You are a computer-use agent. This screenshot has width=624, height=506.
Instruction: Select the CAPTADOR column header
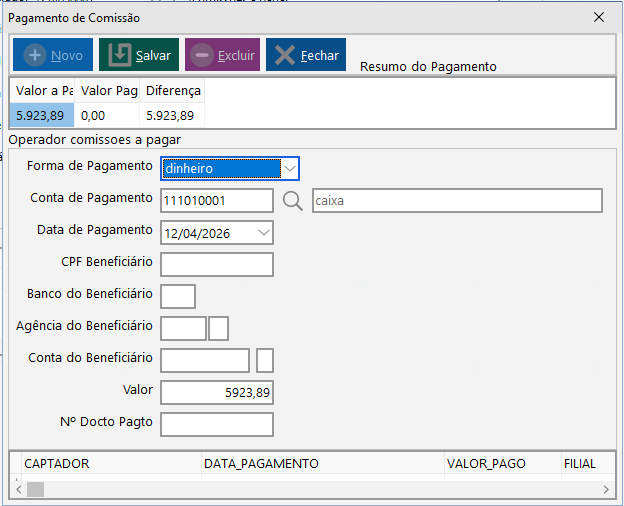coord(110,464)
